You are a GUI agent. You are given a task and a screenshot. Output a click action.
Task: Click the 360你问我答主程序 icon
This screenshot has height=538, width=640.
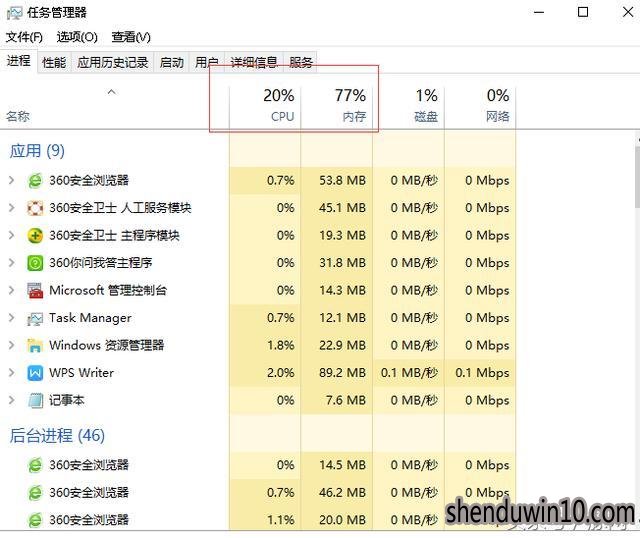click(35, 263)
